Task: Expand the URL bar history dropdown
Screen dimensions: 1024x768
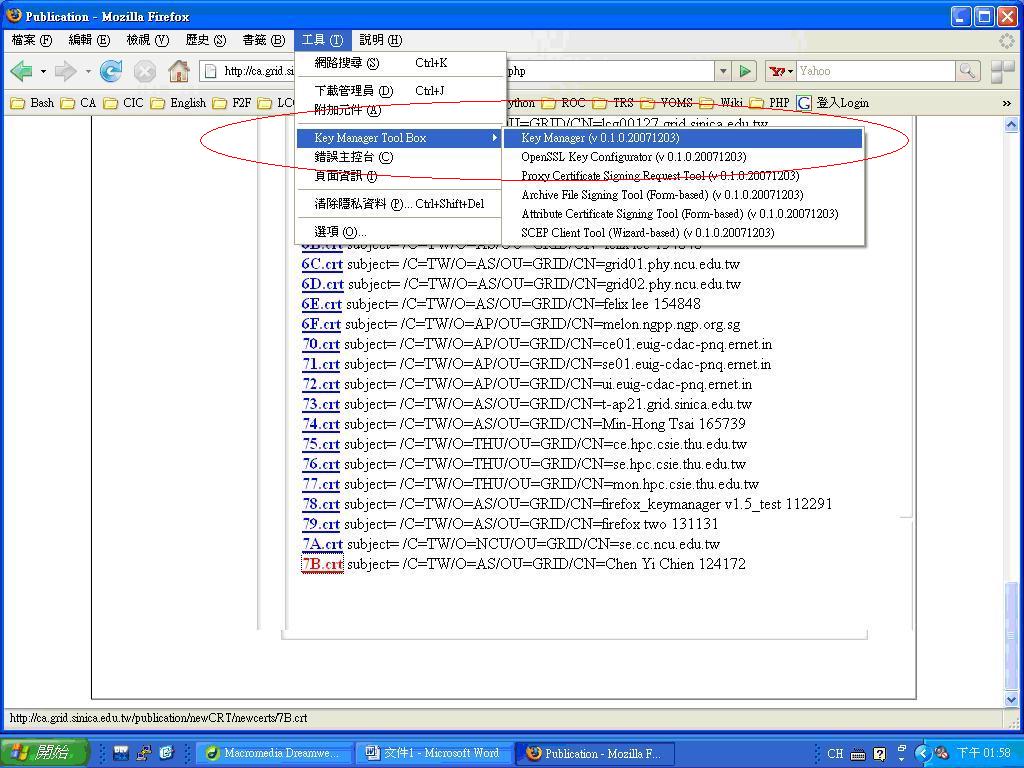Action: coord(723,71)
